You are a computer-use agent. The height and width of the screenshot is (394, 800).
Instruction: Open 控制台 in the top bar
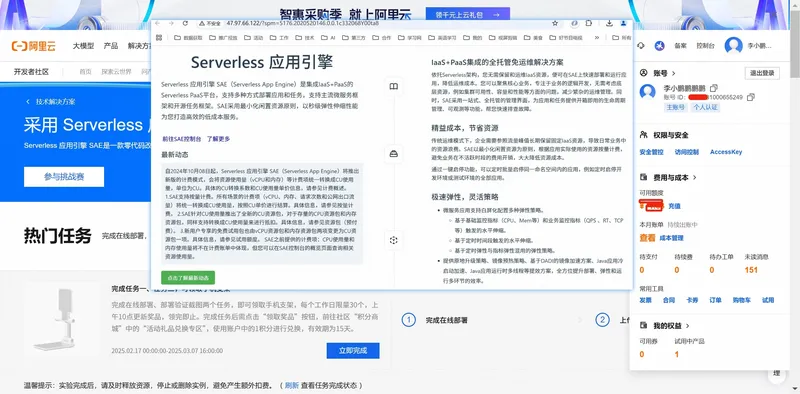tap(706, 45)
